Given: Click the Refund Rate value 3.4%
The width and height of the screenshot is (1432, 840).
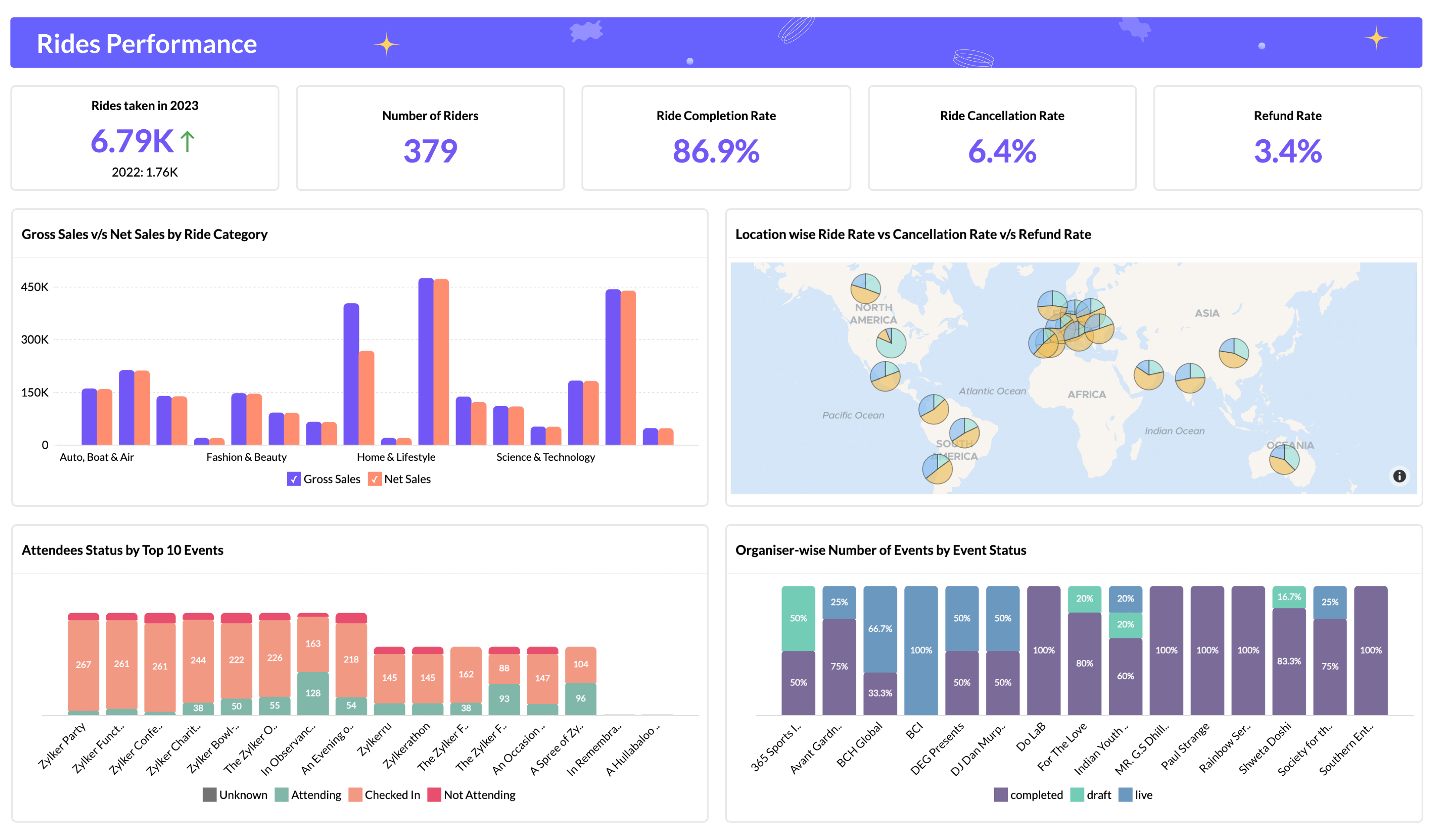Looking at the screenshot, I should pos(1287,151).
